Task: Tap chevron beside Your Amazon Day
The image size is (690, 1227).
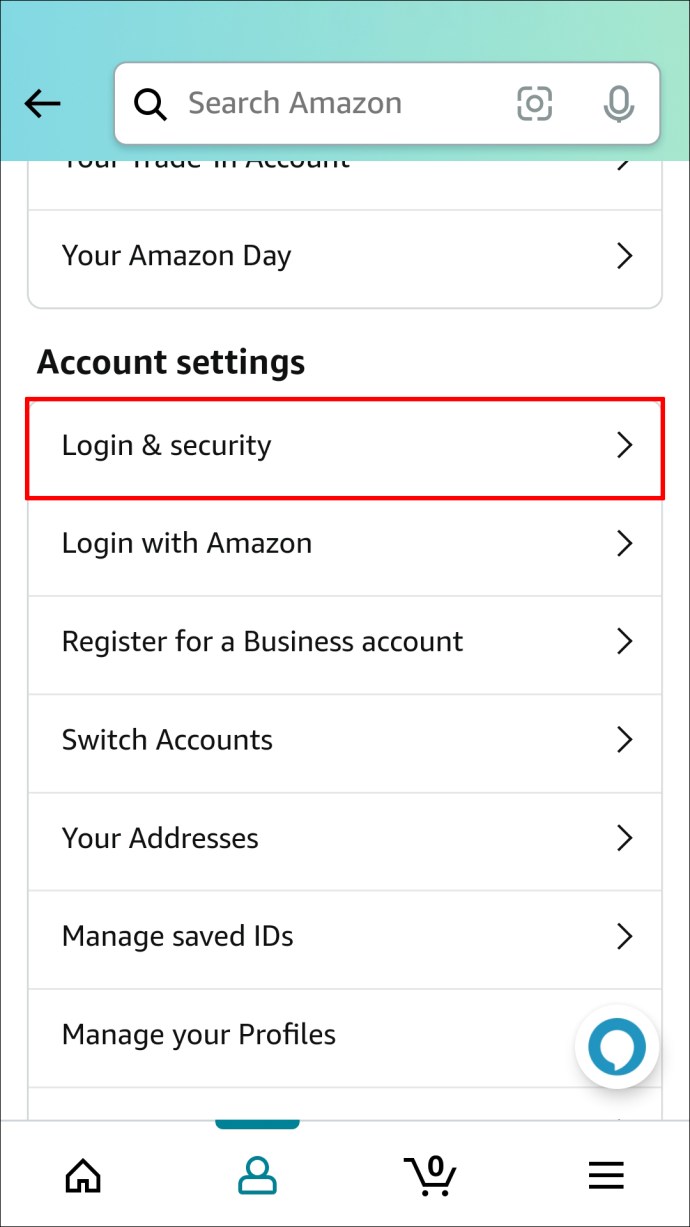Action: 625,256
